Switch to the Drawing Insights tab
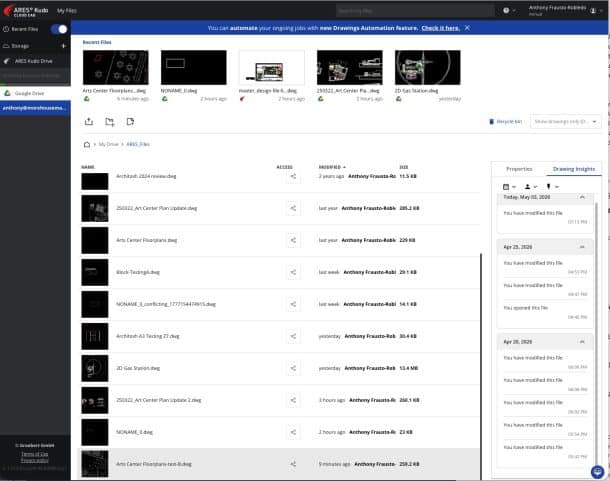Image resolution: width=610 pixels, height=481 pixels. (x=574, y=169)
